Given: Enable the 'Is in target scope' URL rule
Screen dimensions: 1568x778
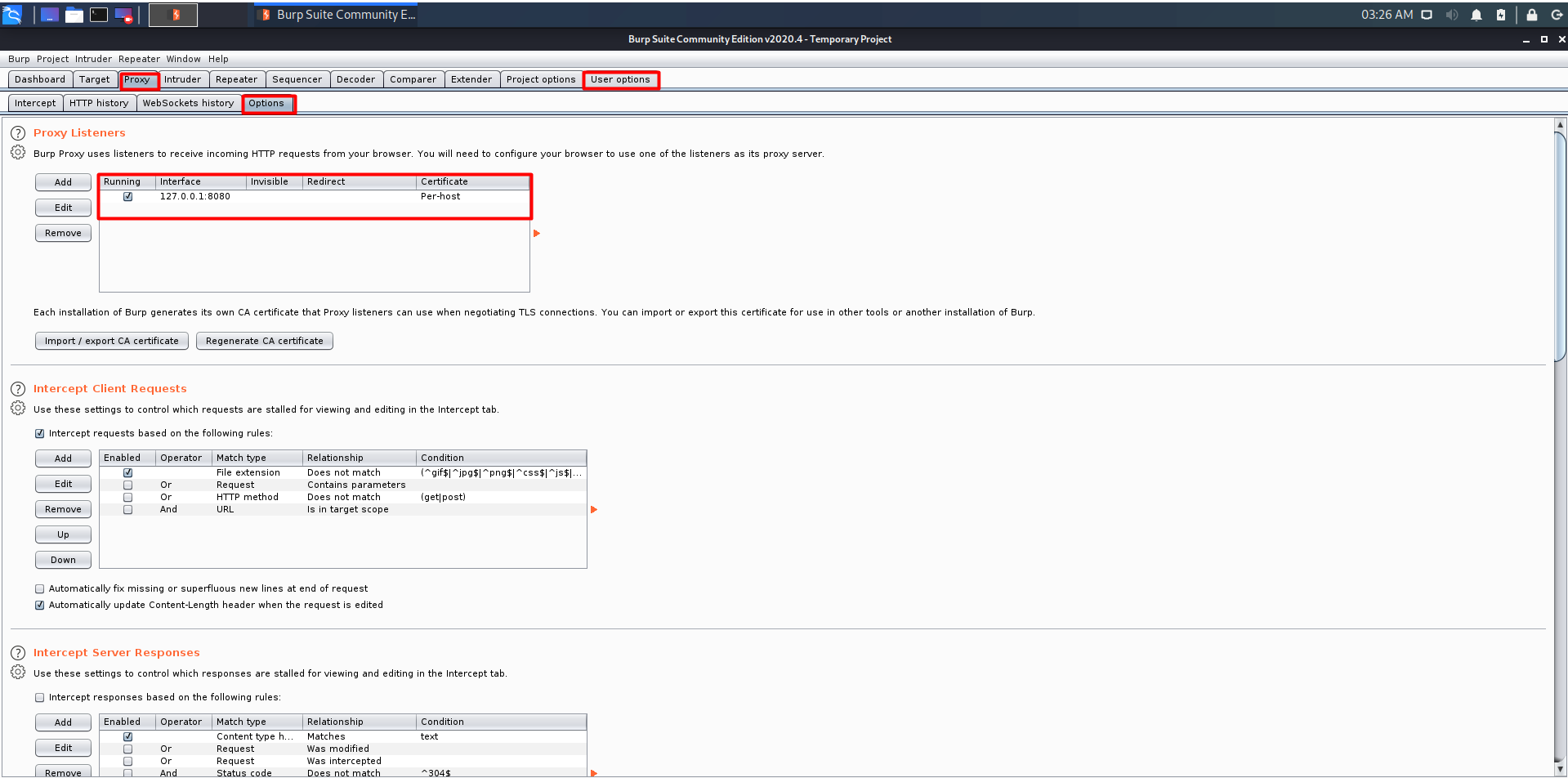Looking at the screenshot, I should pyautogui.click(x=127, y=509).
